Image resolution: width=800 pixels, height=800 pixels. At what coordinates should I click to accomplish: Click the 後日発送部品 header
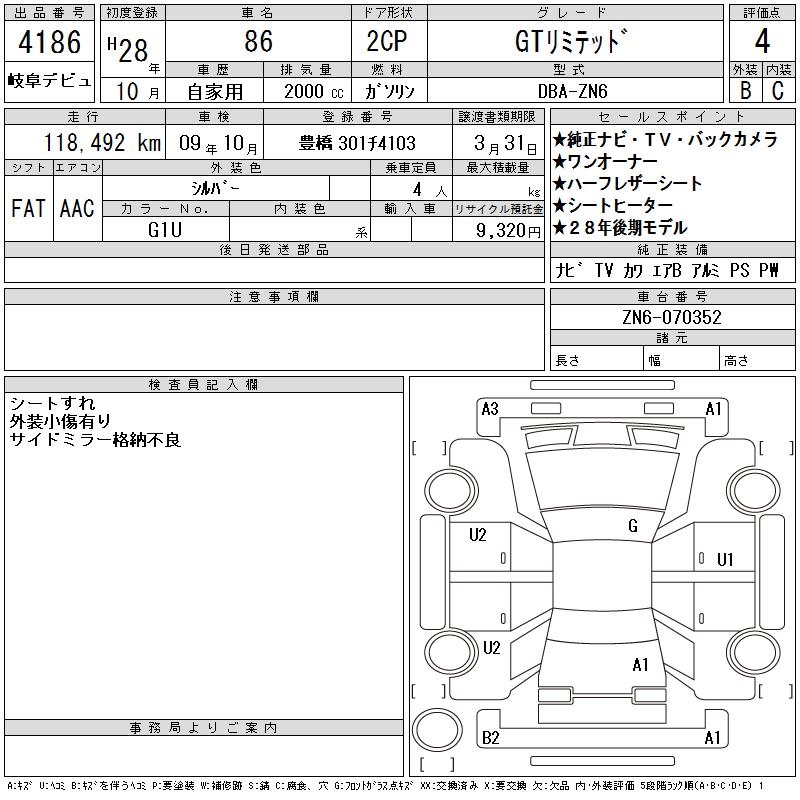[x=274, y=249]
